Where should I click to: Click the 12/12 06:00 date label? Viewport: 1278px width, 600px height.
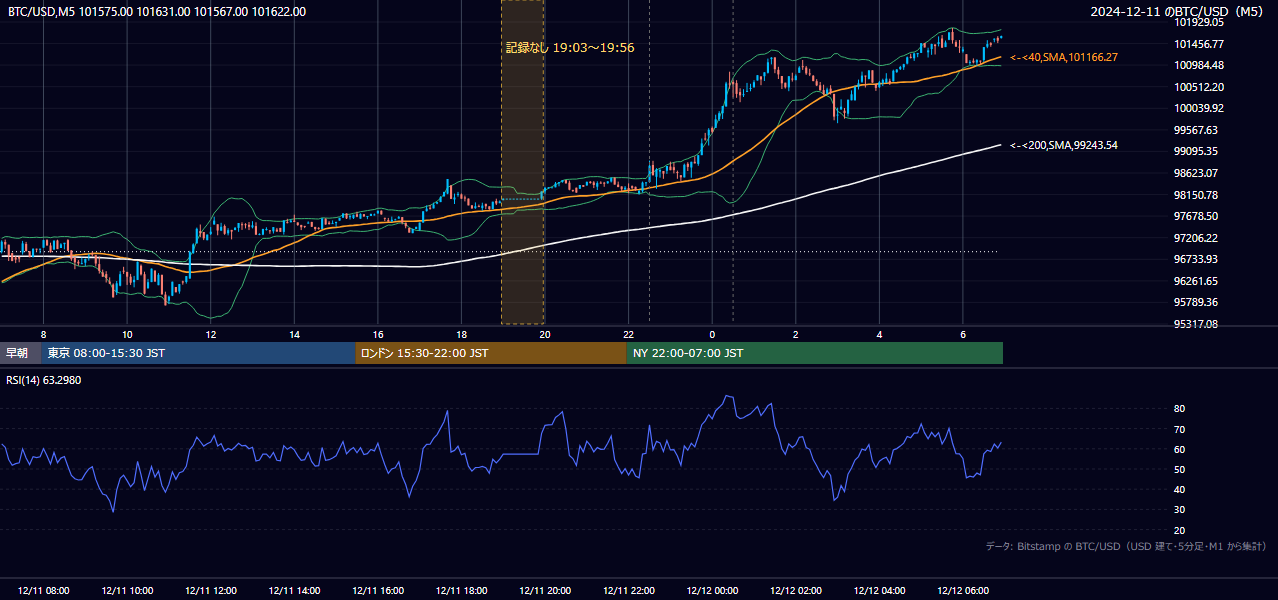[963, 591]
